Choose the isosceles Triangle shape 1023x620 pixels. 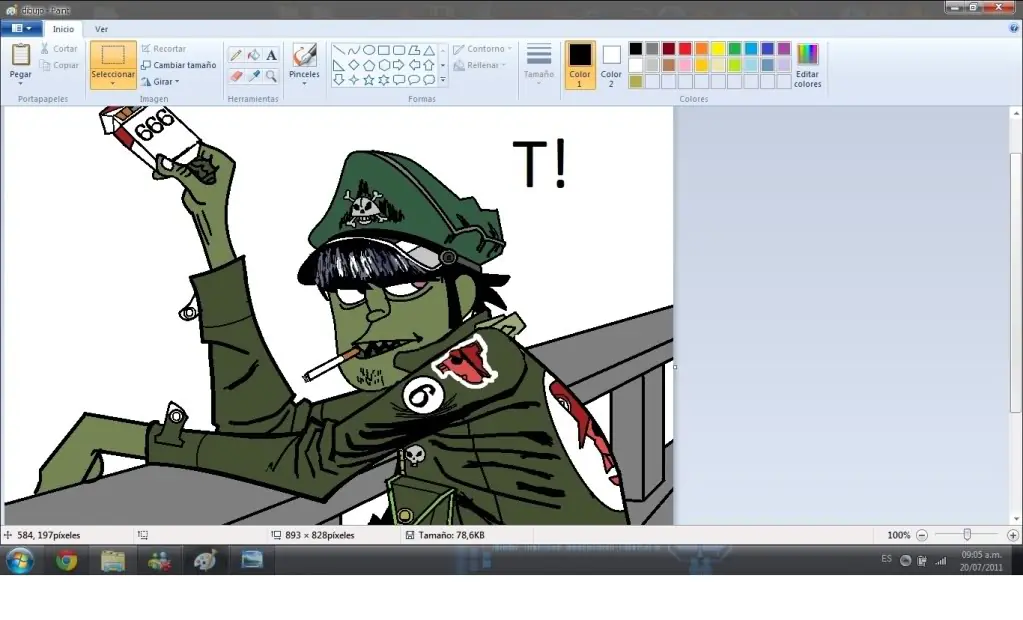click(429, 50)
